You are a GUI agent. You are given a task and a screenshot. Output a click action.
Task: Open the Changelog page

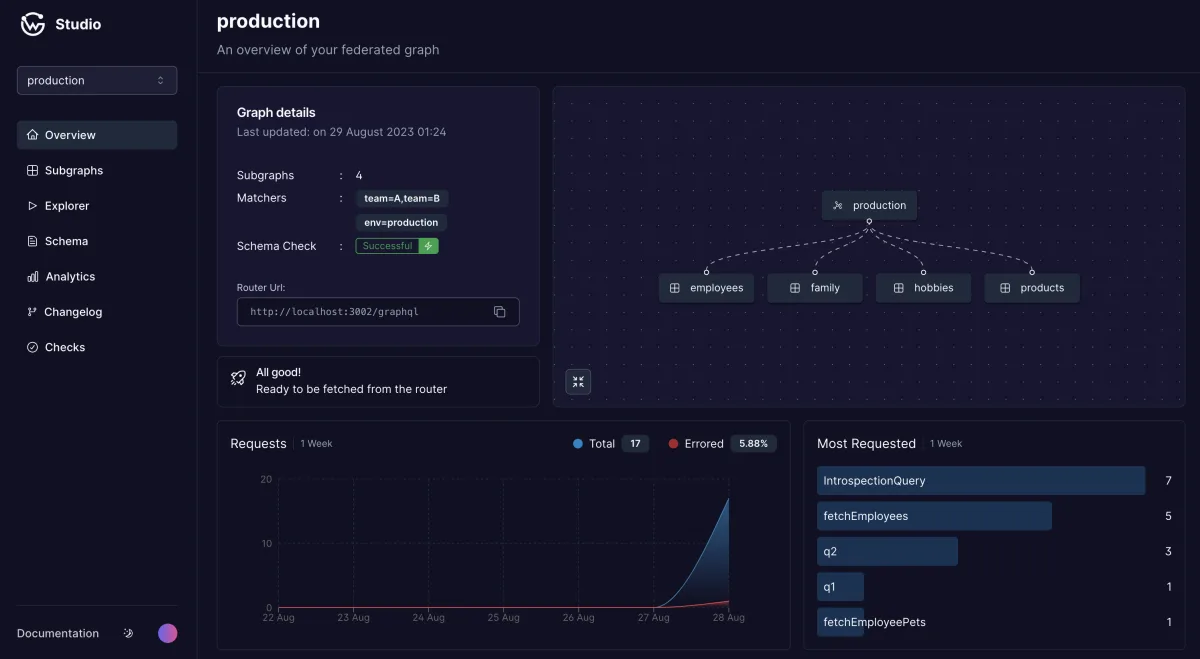click(97, 312)
